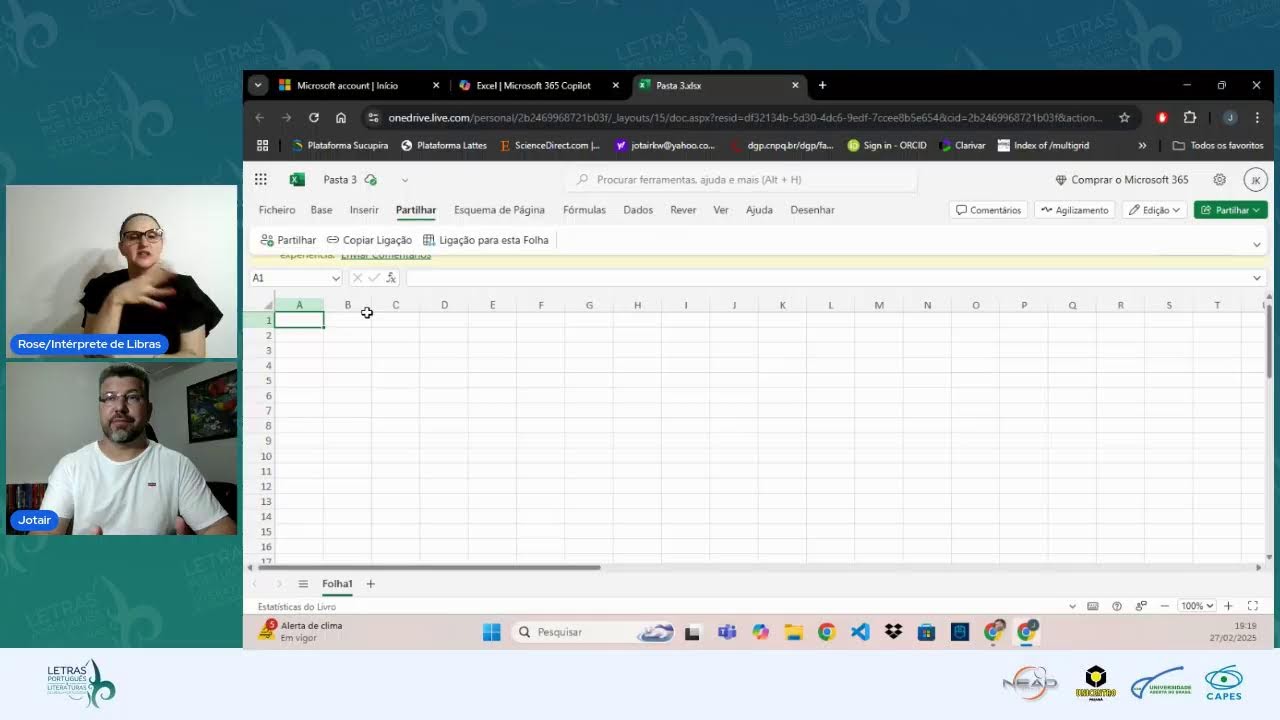Open Microsoft Teams from taskbar
The width and height of the screenshot is (1280, 720).
(x=727, y=632)
